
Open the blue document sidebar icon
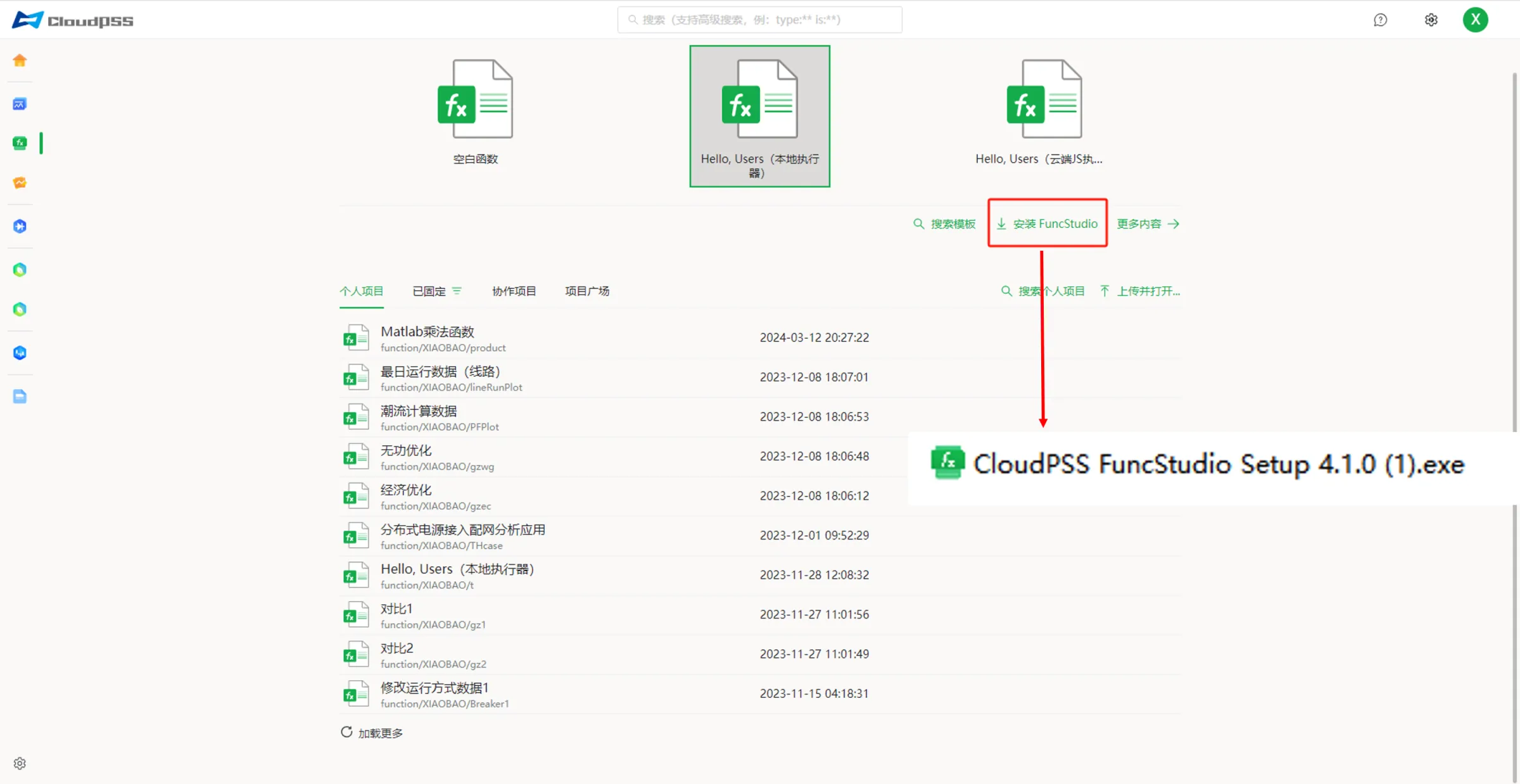20,396
